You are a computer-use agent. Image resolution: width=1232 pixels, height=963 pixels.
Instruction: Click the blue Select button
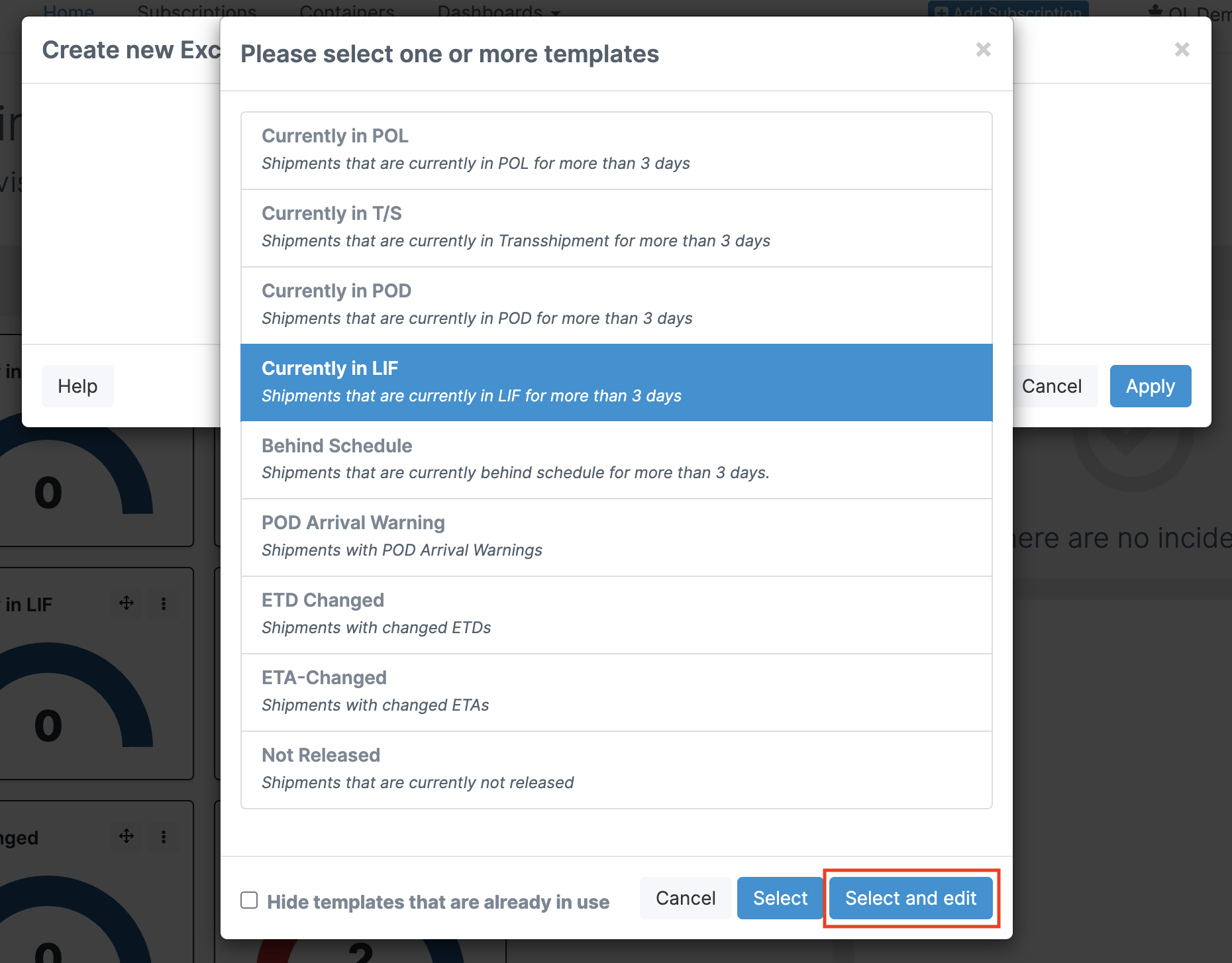tap(780, 898)
